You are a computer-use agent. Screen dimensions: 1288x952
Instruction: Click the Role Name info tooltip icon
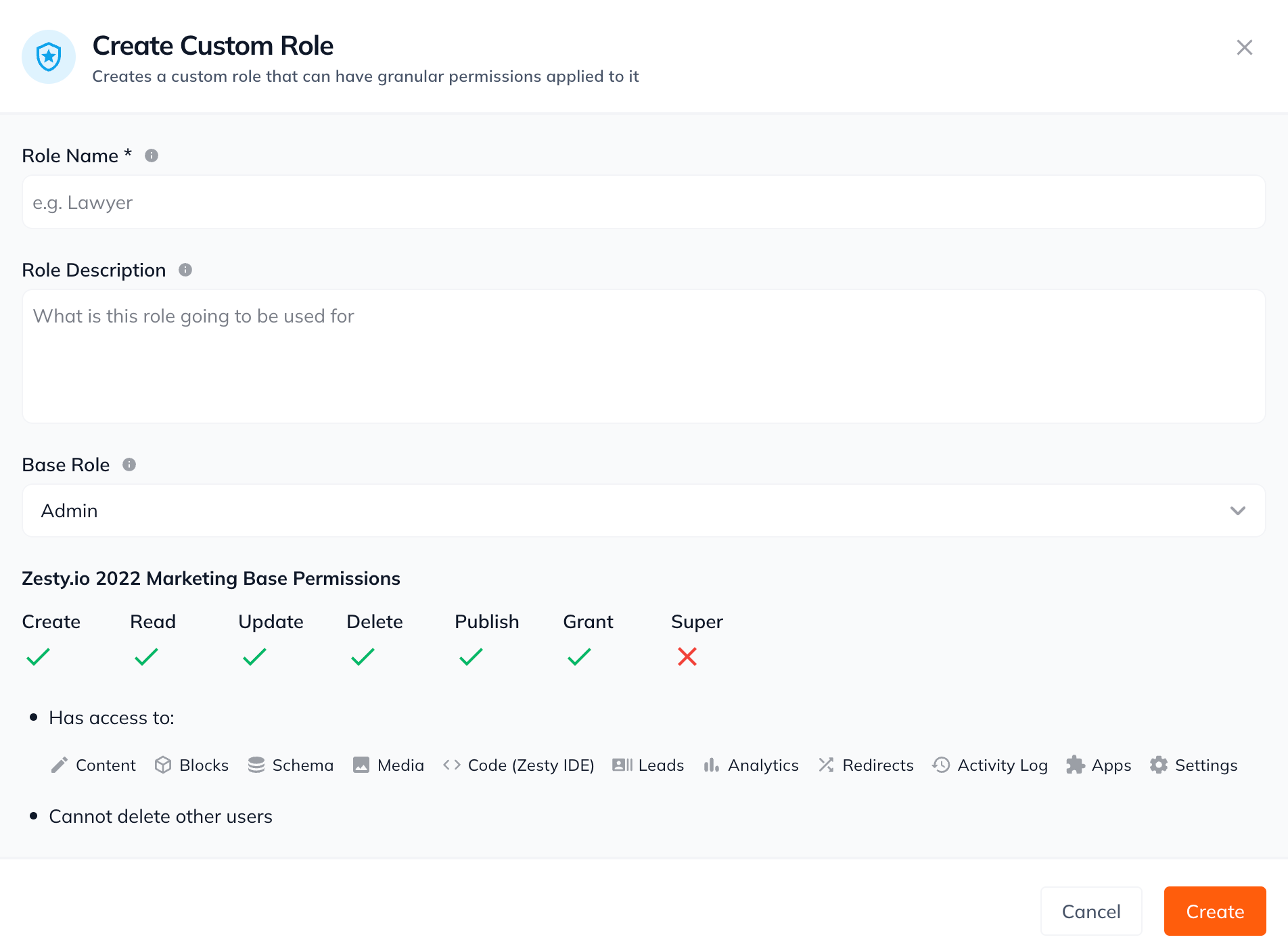pyautogui.click(x=152, y=154)
